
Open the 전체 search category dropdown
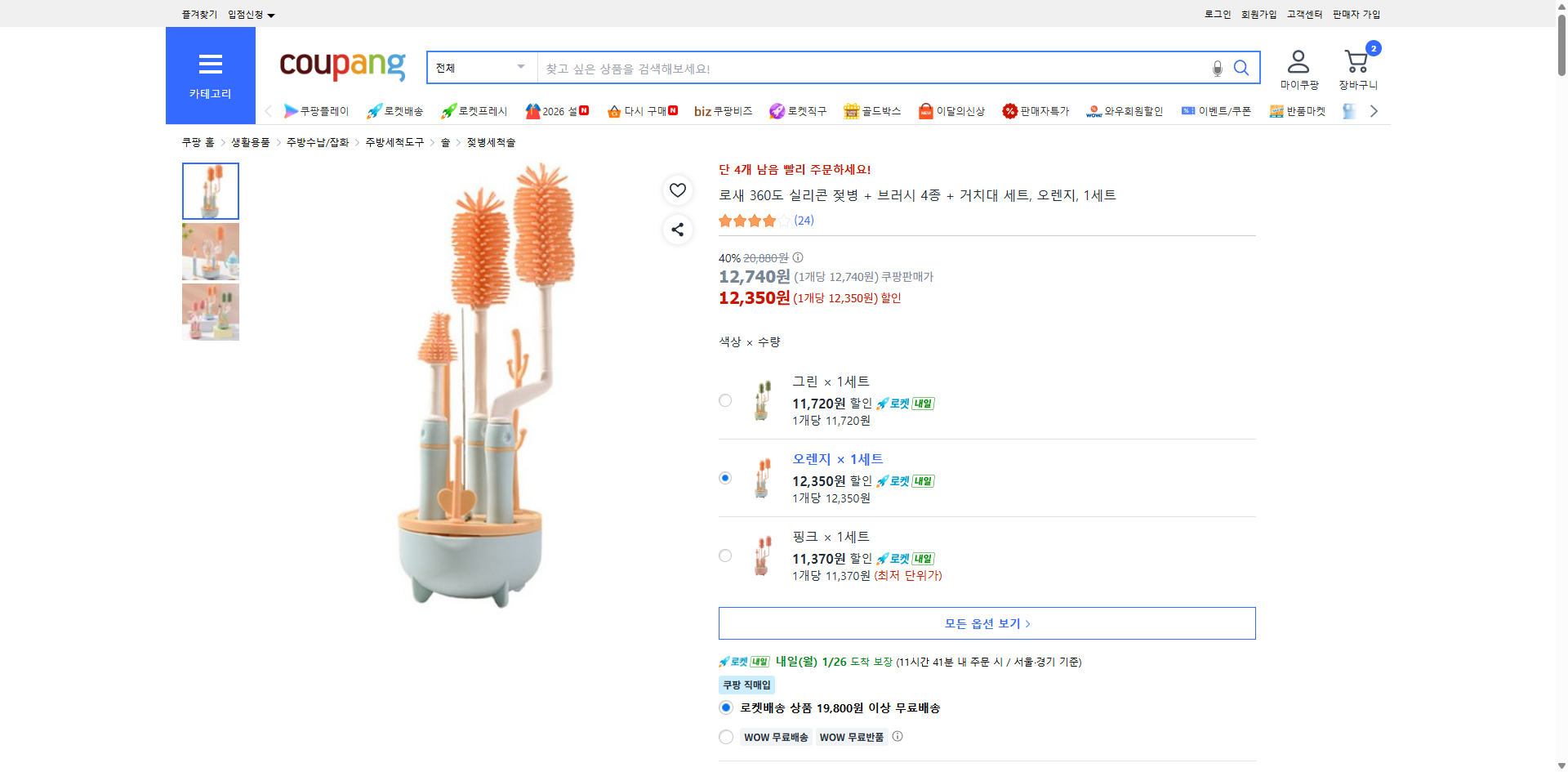(x=480, y=68)
